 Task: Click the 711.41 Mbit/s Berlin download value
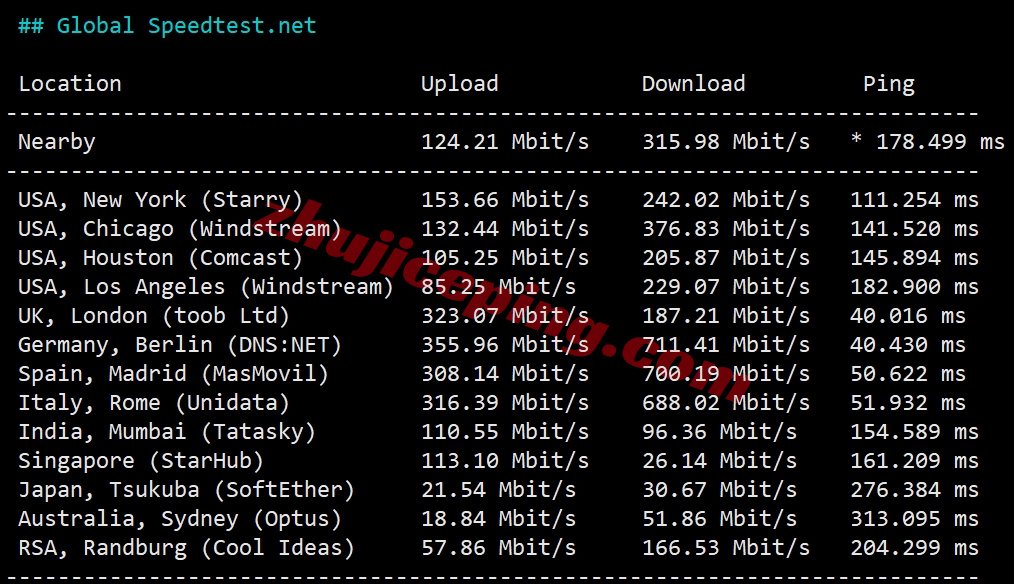tap(726, 345)
